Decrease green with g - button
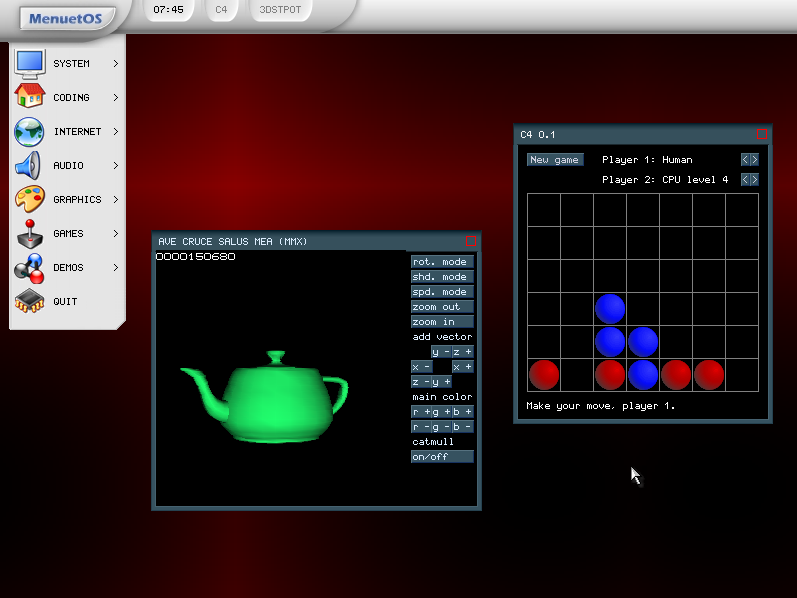Image resolution: width=797 pixels, height=598 pixels. click(441, 427)
